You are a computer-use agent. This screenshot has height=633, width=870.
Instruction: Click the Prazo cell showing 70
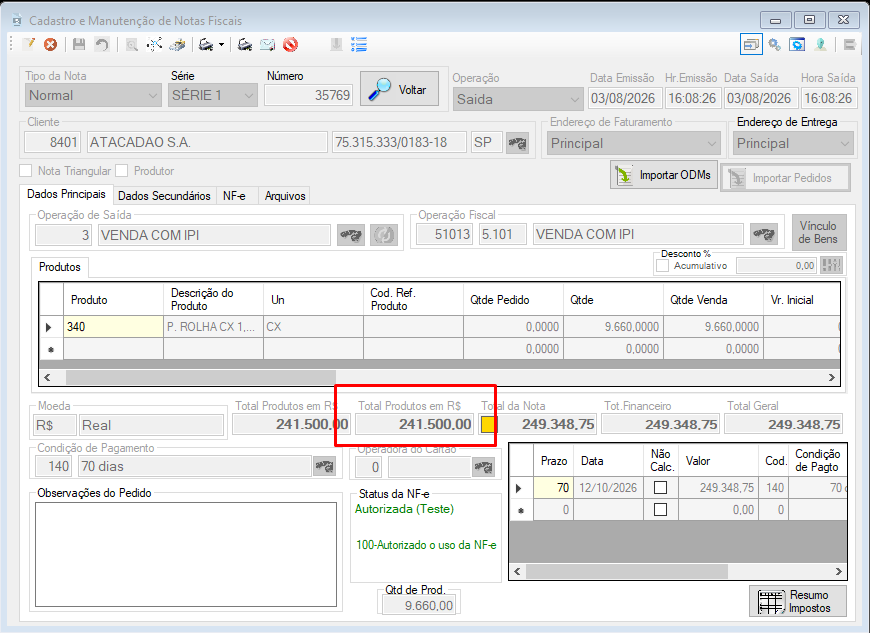(x=553, y=488)
